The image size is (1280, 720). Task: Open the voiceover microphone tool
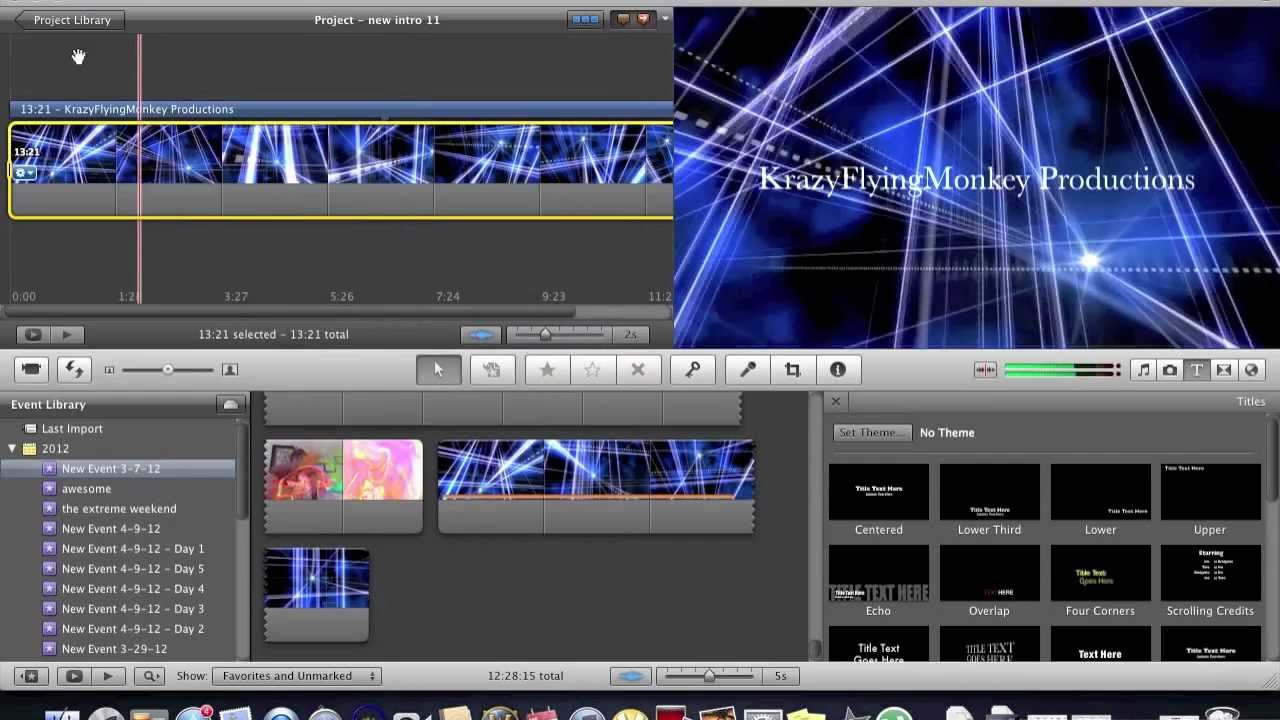pos(747,370)
